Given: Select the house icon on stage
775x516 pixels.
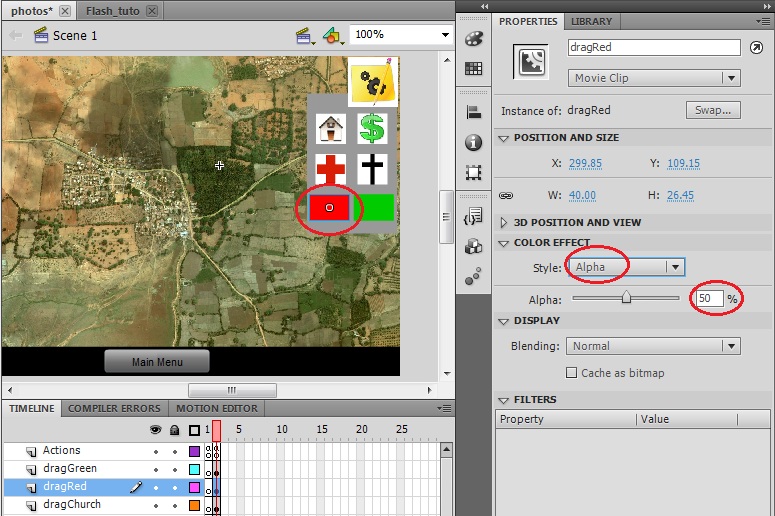Looking at the screenshot, I should (x=331, y=129).
